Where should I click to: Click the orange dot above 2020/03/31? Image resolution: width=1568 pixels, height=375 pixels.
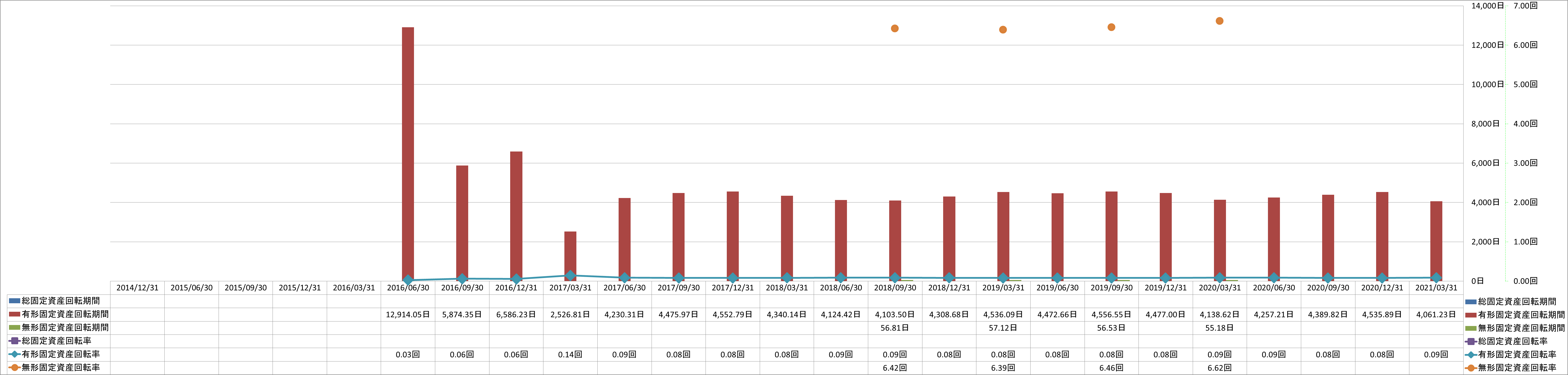[1220, 21]
